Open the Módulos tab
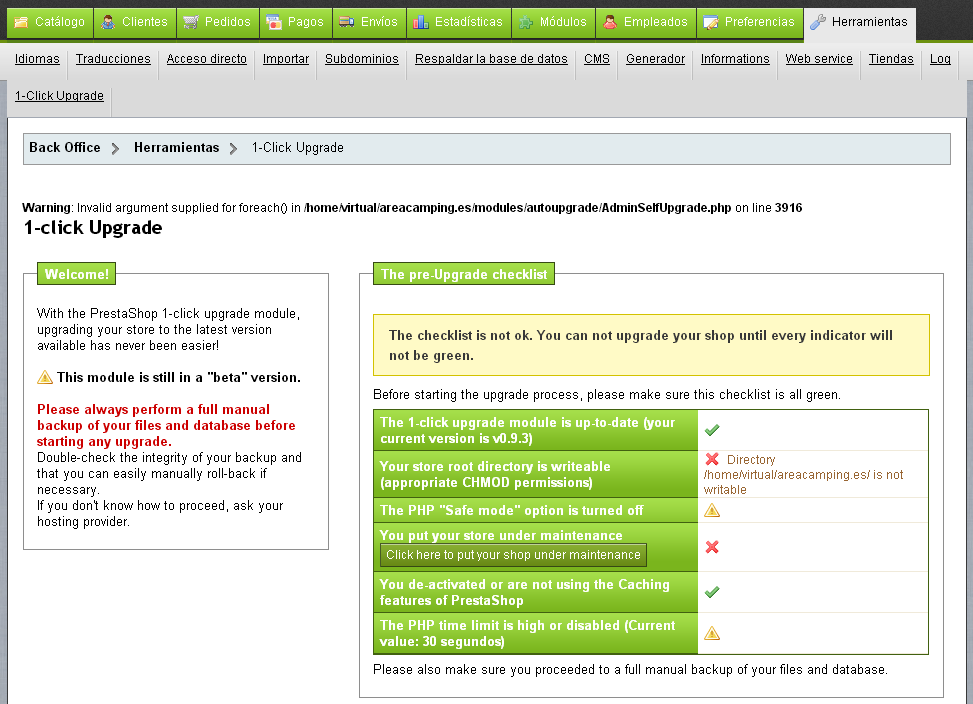973x704 pixels. 554,22
